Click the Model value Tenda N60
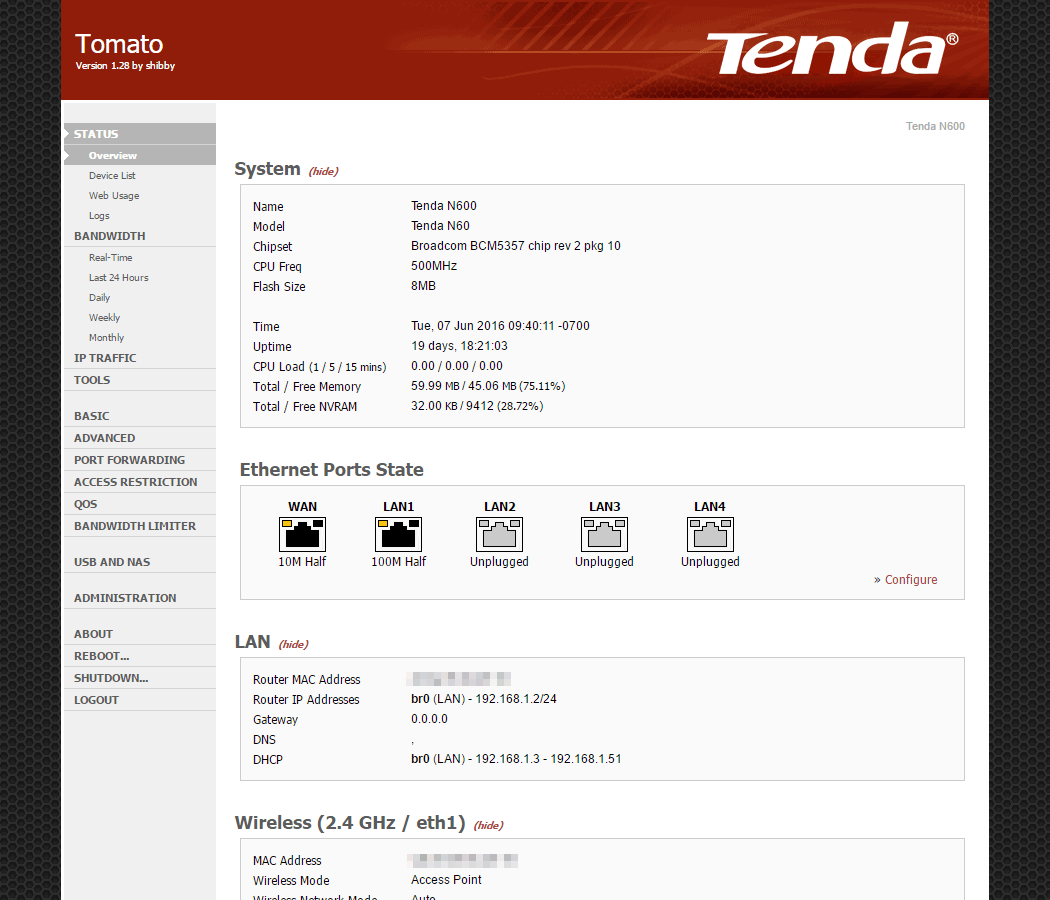 click(440, 226)
